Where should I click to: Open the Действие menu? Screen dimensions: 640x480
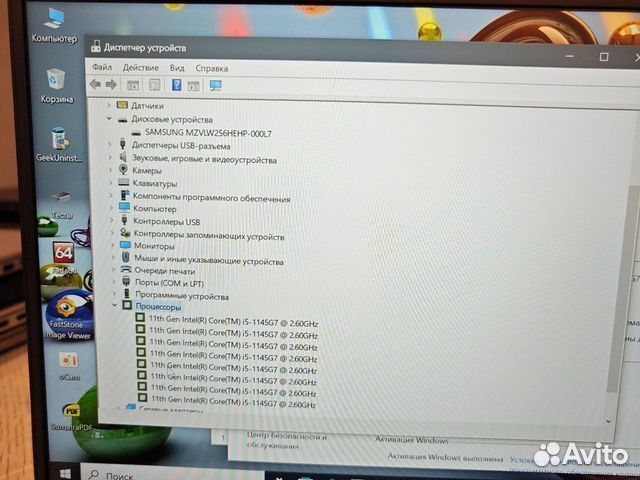coord(140,68)
